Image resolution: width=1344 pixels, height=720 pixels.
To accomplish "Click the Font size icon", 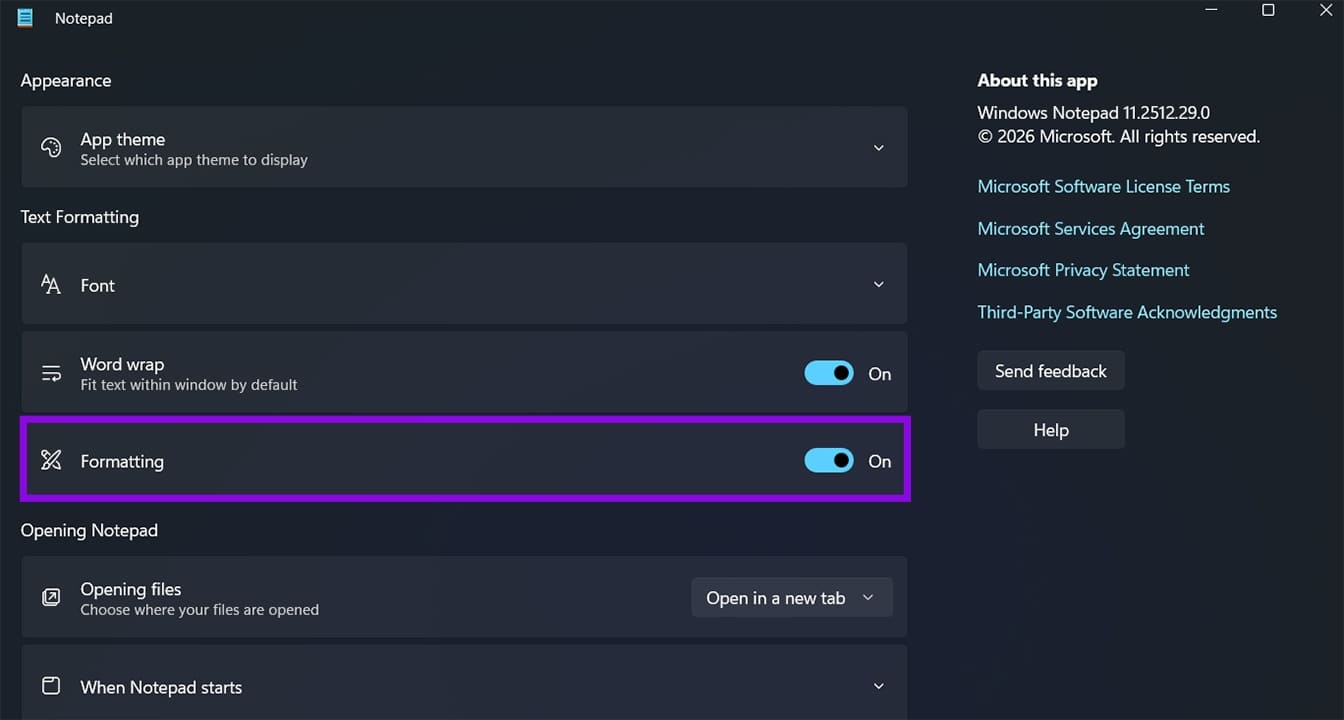I will (x=51, y=285).
